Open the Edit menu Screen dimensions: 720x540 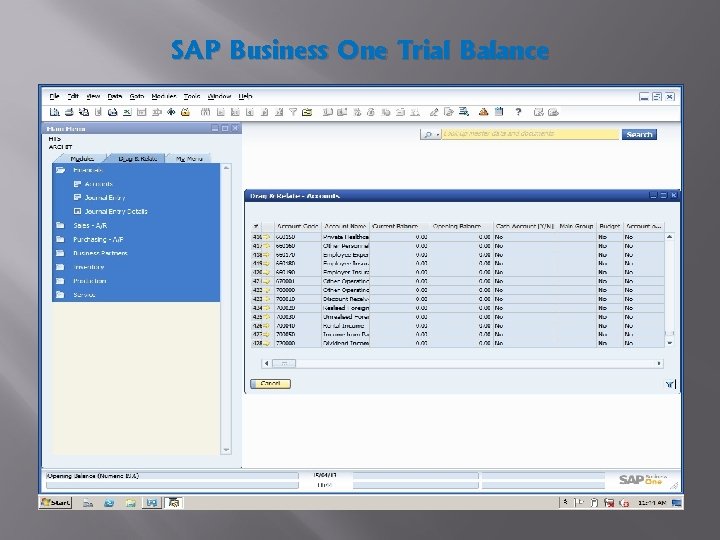pos(73,96)
